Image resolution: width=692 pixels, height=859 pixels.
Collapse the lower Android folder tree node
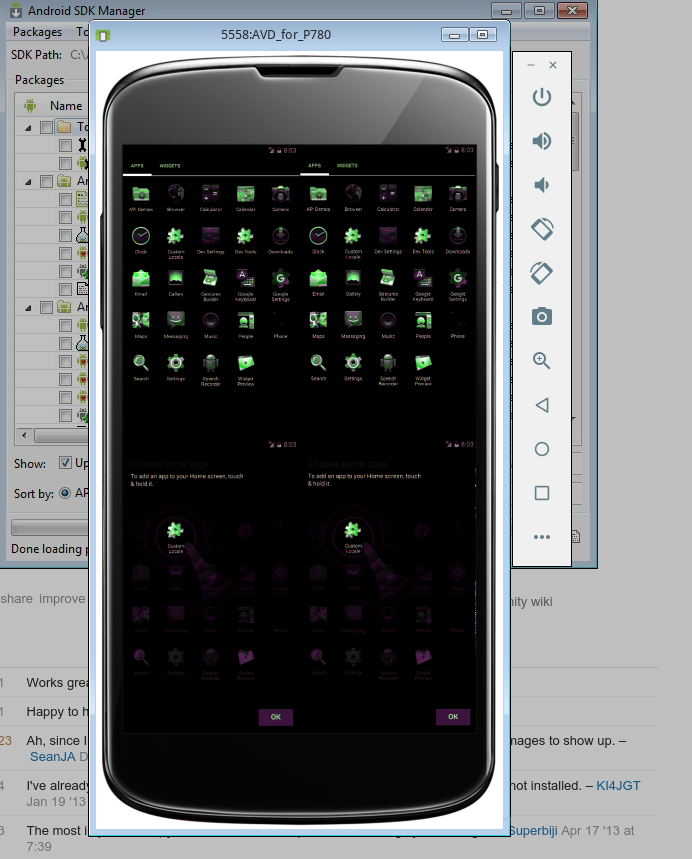[x=28, y=308]
